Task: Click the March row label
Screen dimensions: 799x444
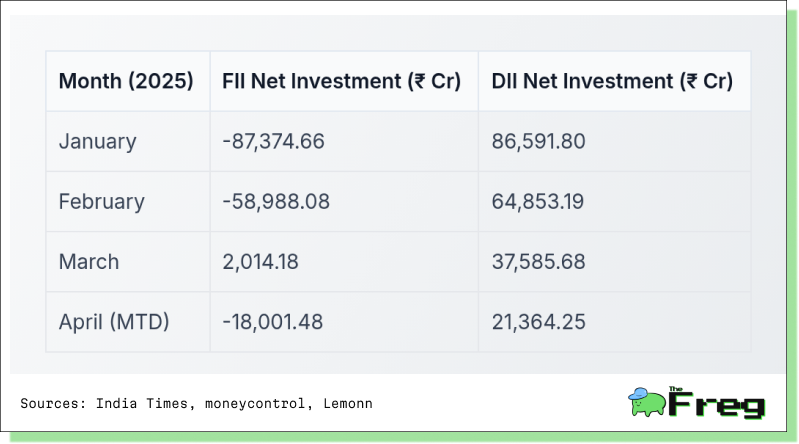Action: [x=89, y=262]
